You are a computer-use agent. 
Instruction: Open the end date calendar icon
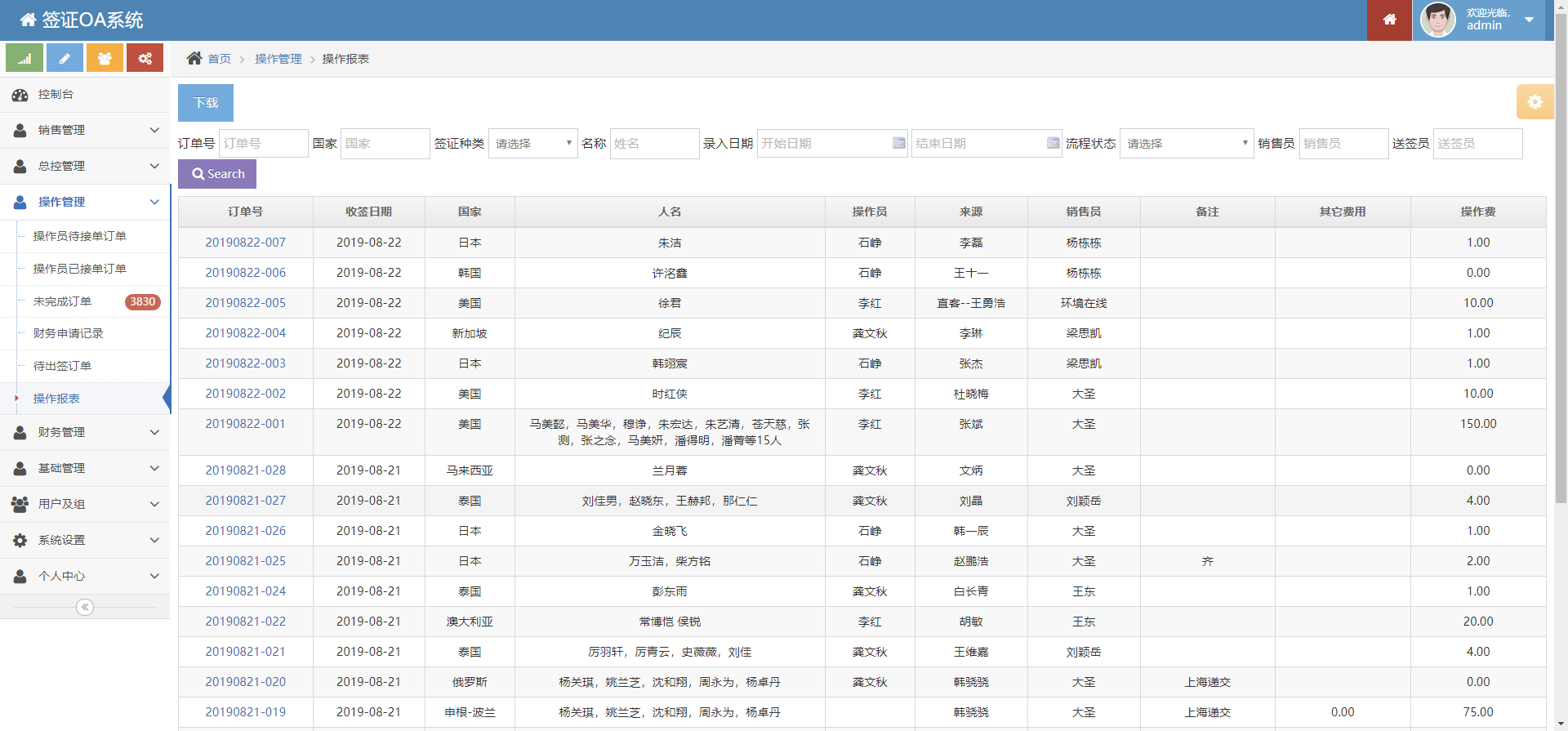pos(1053,143)
